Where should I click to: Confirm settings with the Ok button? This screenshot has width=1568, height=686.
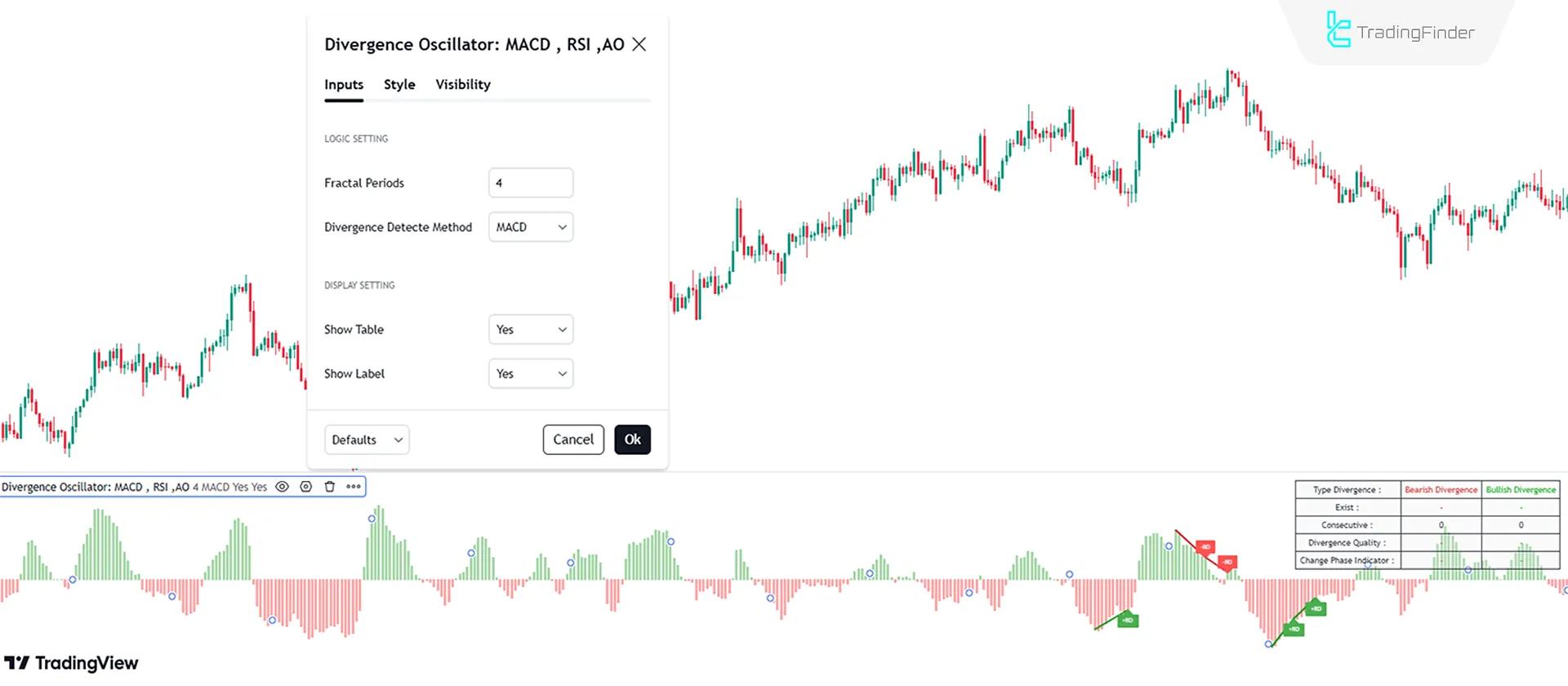(x=632, y=439)
